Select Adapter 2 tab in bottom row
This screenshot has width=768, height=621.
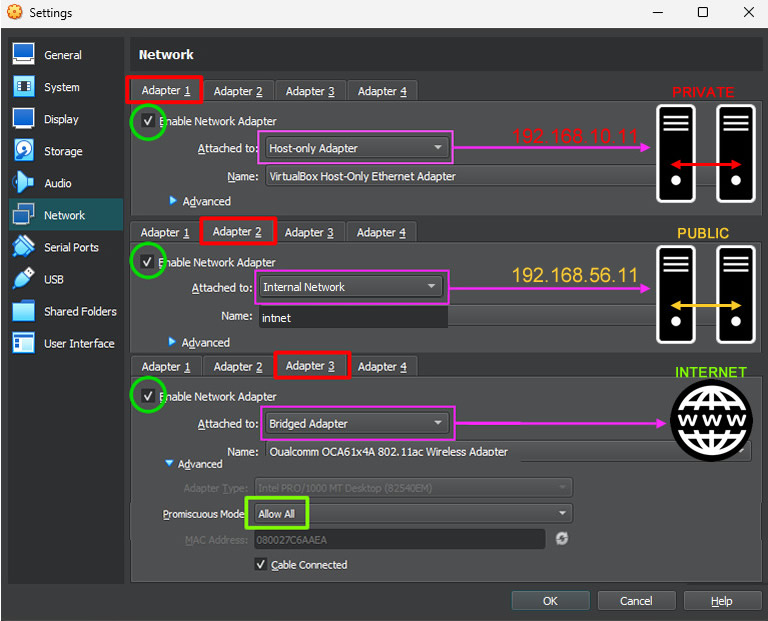[x=238, y=366]
